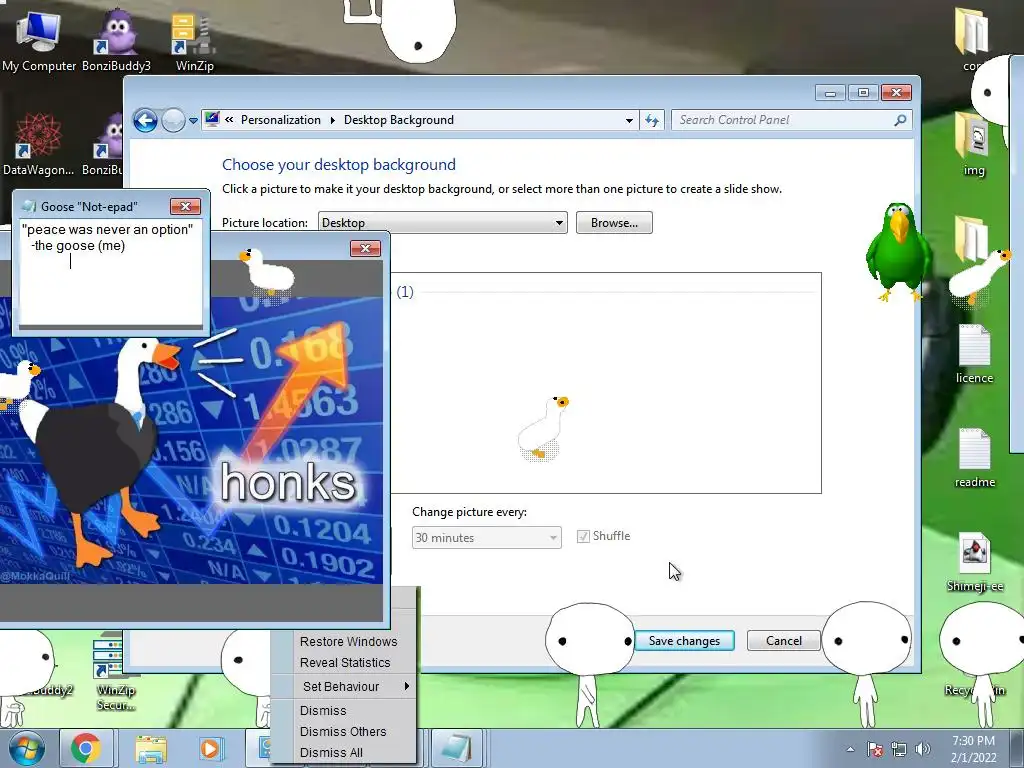The image size is (1024, 768).
Task: Click the Cancel button
Action: (x=784, y=641)
